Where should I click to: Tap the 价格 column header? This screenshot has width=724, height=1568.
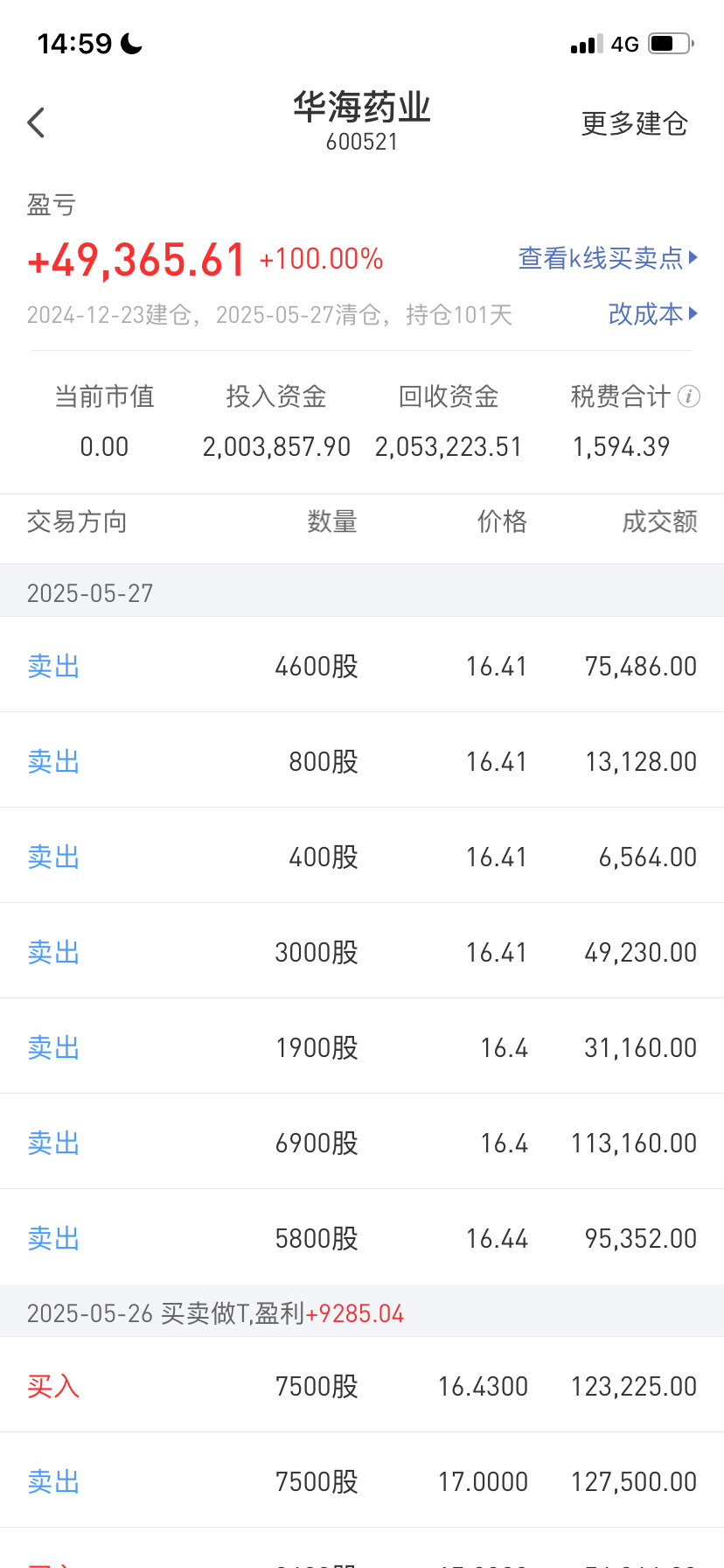point(503,522)
